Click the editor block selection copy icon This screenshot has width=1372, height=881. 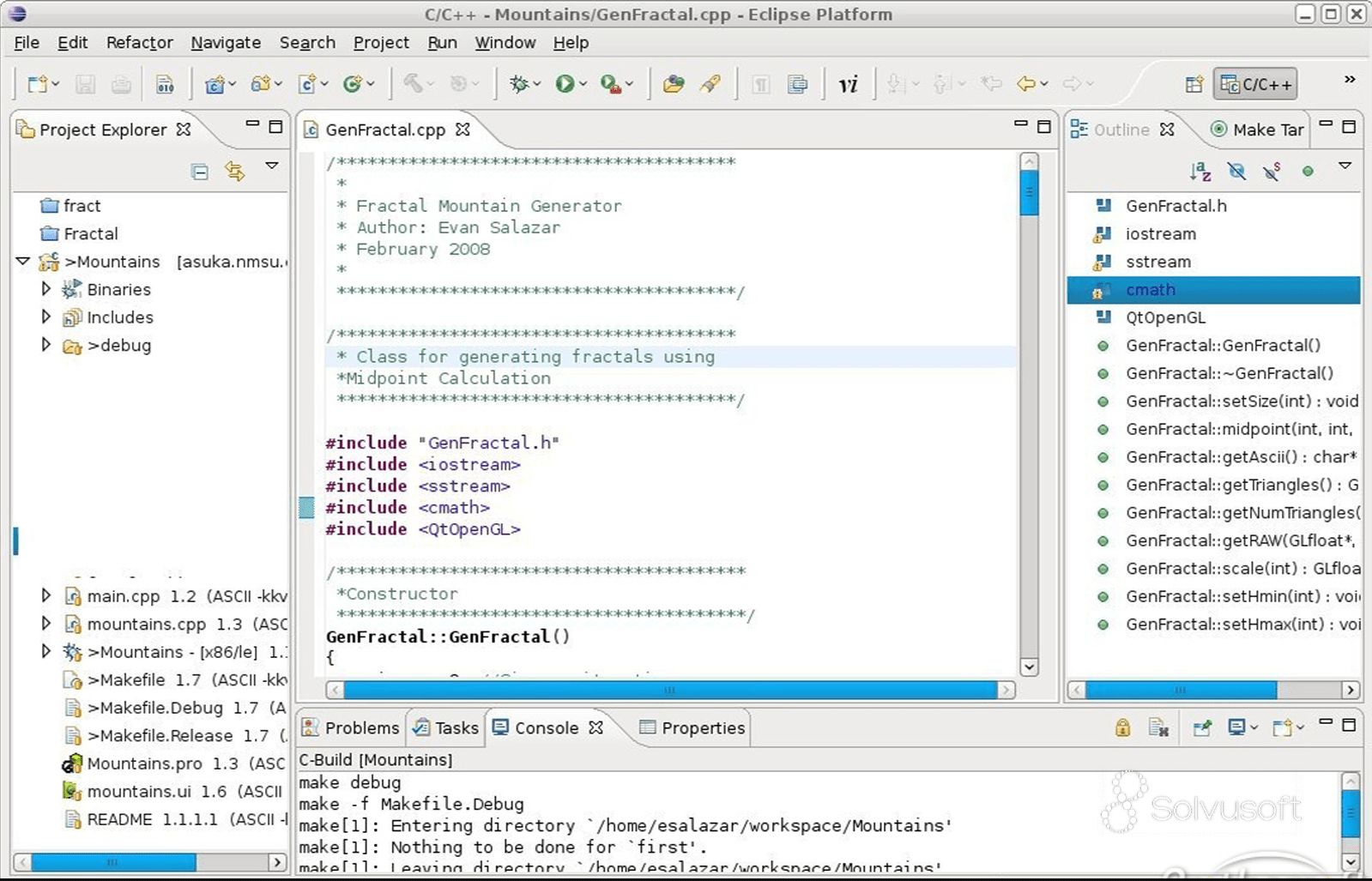797,84
